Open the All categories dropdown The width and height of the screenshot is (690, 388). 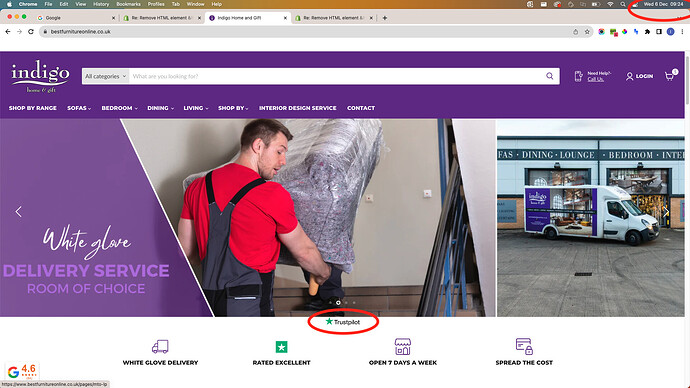point(106,76)
